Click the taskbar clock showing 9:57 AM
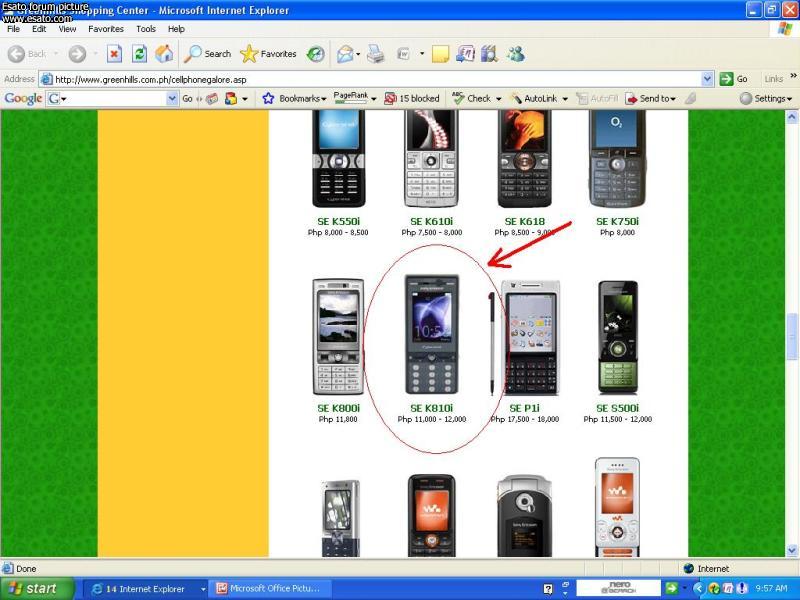Viewport: 800px width, 600px height. click(x=771, y=589)
